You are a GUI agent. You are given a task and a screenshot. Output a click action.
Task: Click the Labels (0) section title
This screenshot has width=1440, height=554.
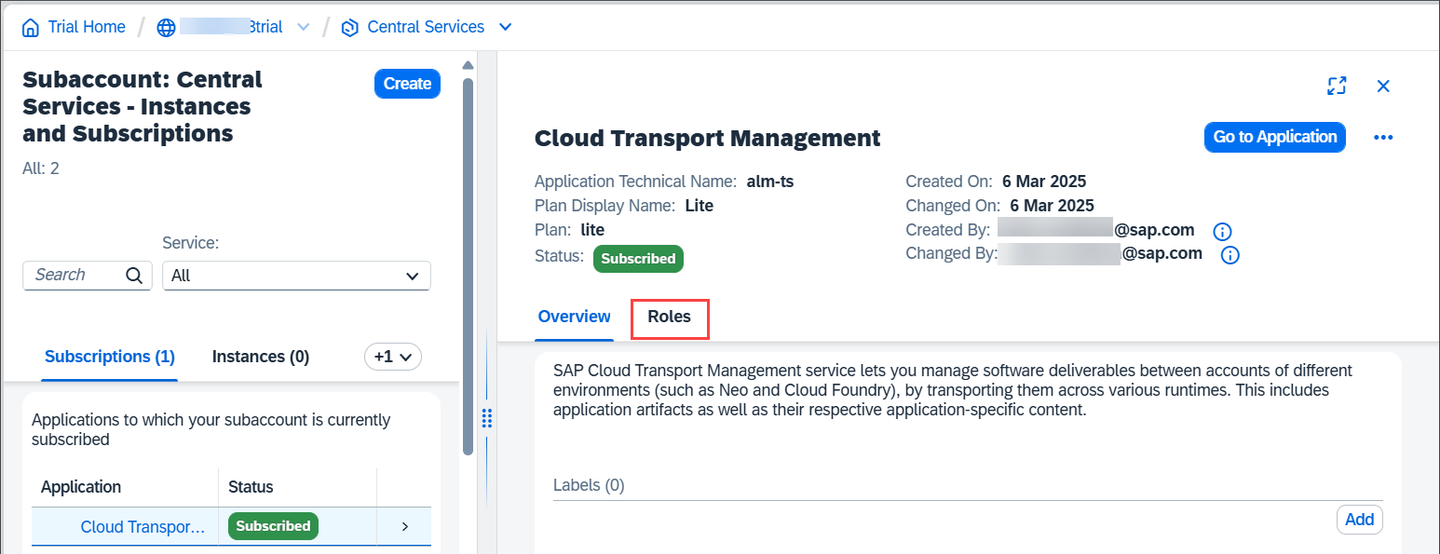588,486
